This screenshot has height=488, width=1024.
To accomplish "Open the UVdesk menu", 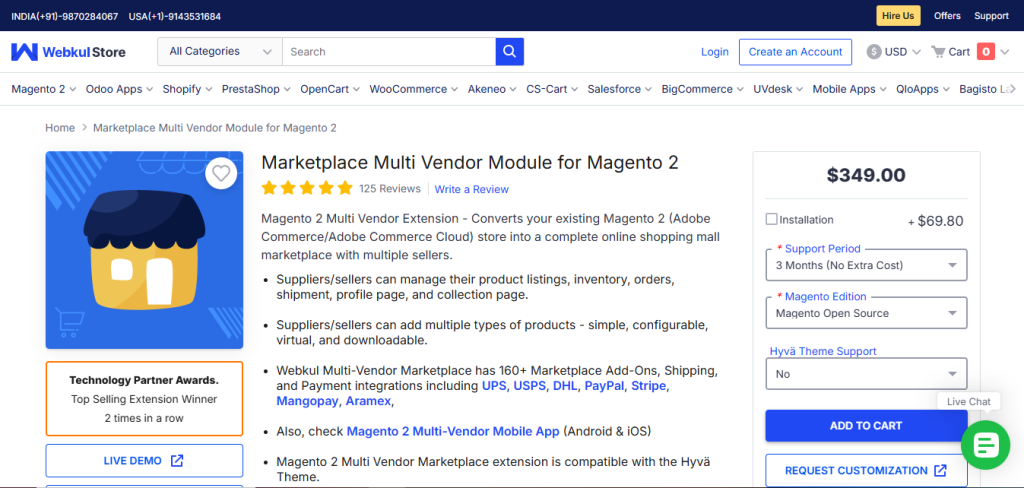I will [778, 89].
